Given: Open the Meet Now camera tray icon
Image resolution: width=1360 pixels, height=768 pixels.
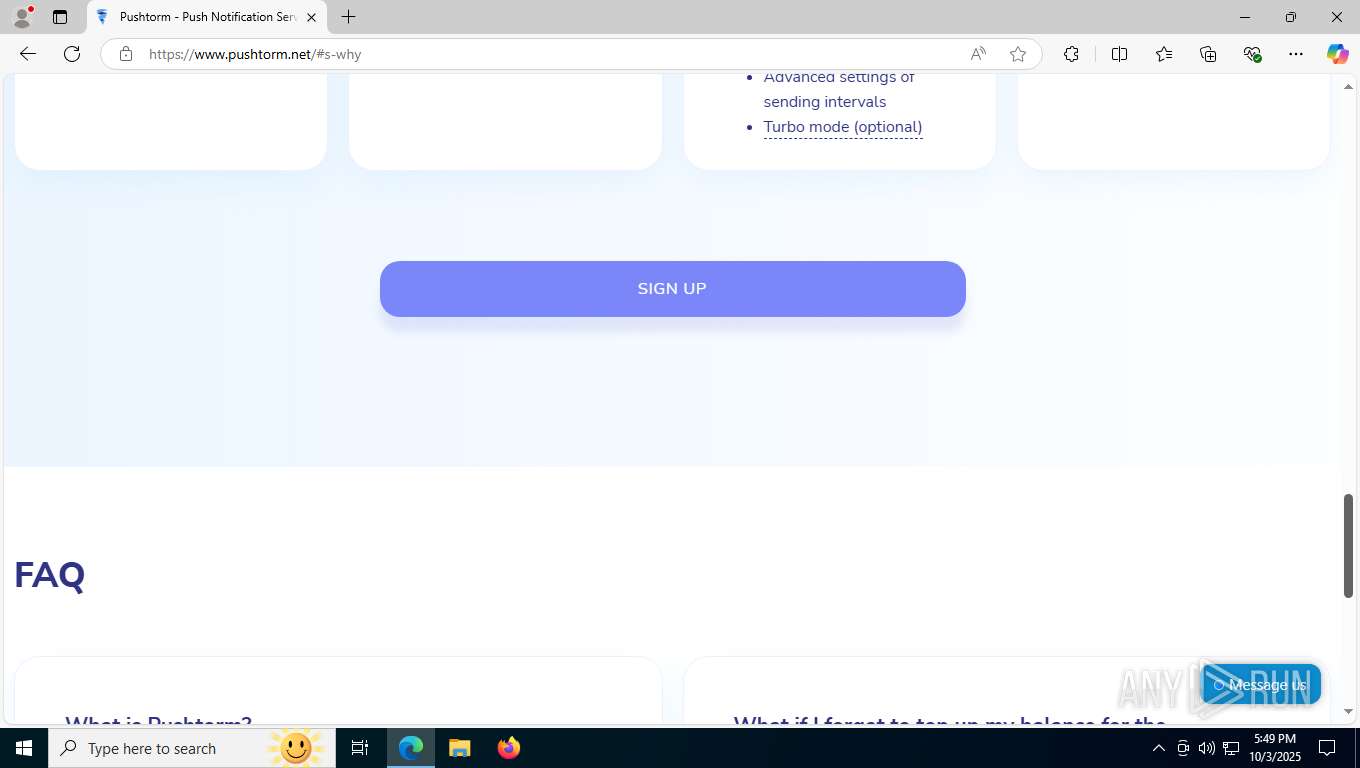Looking at the screenshot, I should click(1182, 748).
